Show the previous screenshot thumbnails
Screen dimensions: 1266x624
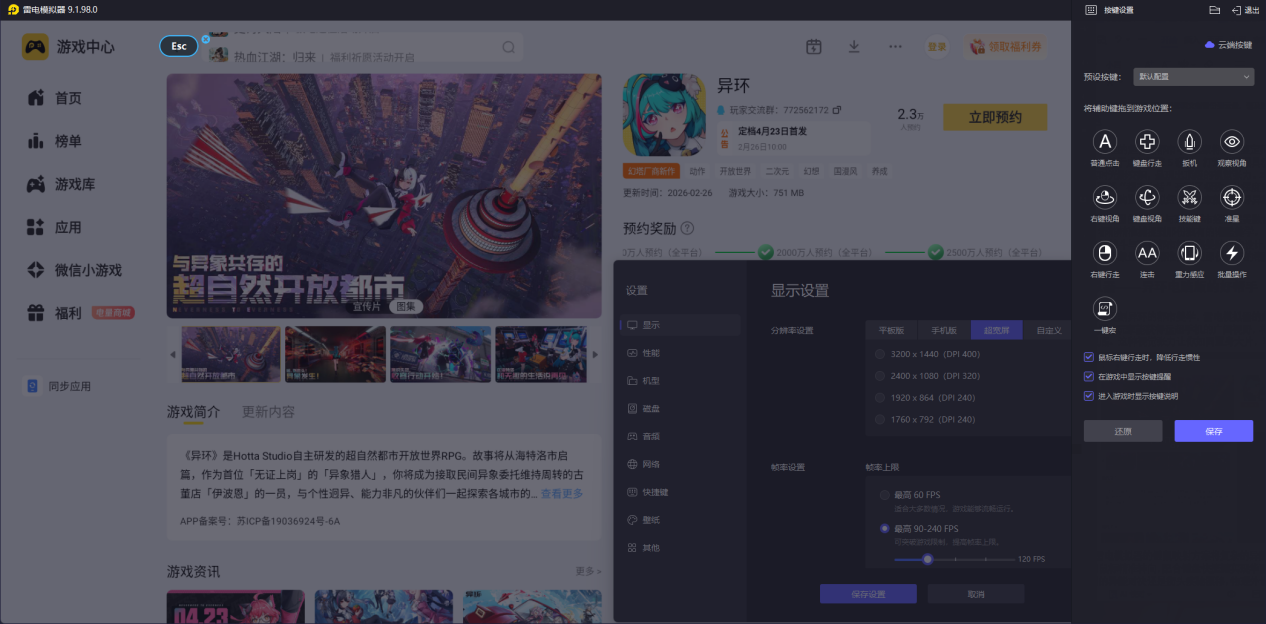(172, 354)
